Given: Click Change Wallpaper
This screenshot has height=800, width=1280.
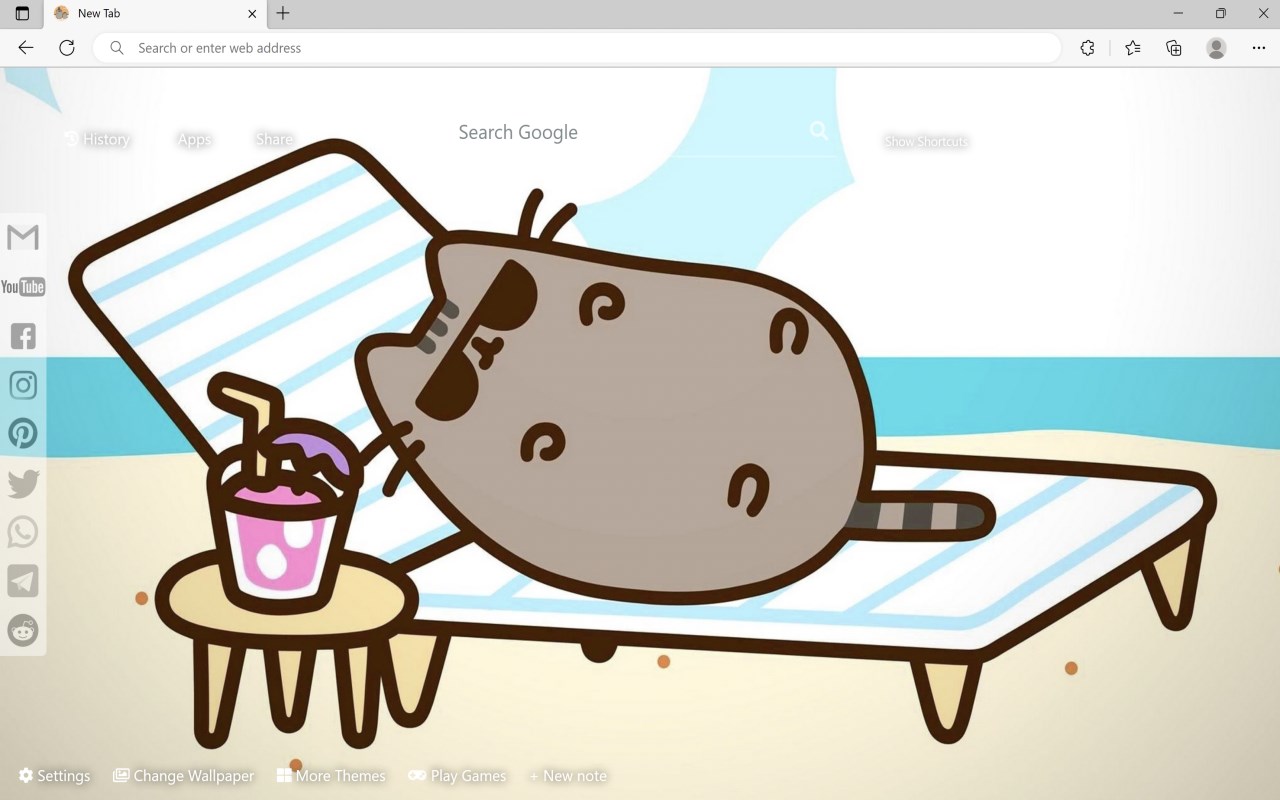Looking at the screenshot, I should click(183, 776).
